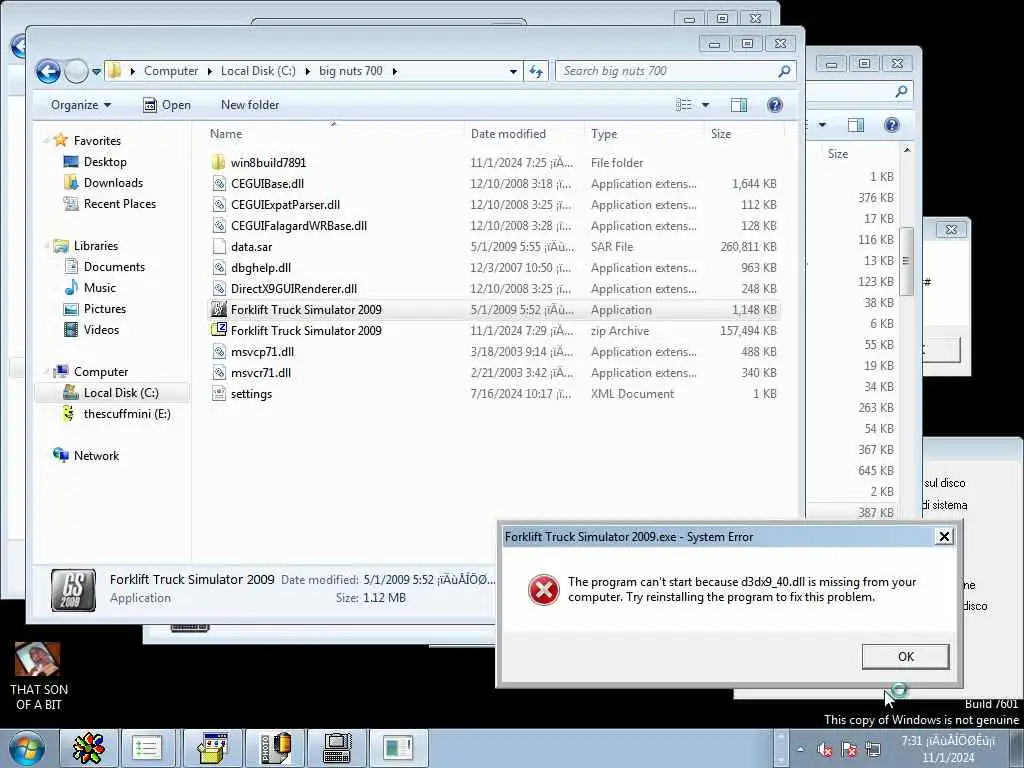Click the Action Center flag tray icon
Image resolution: width=1024 pixels, height=768 pixels.
point(848,749)
